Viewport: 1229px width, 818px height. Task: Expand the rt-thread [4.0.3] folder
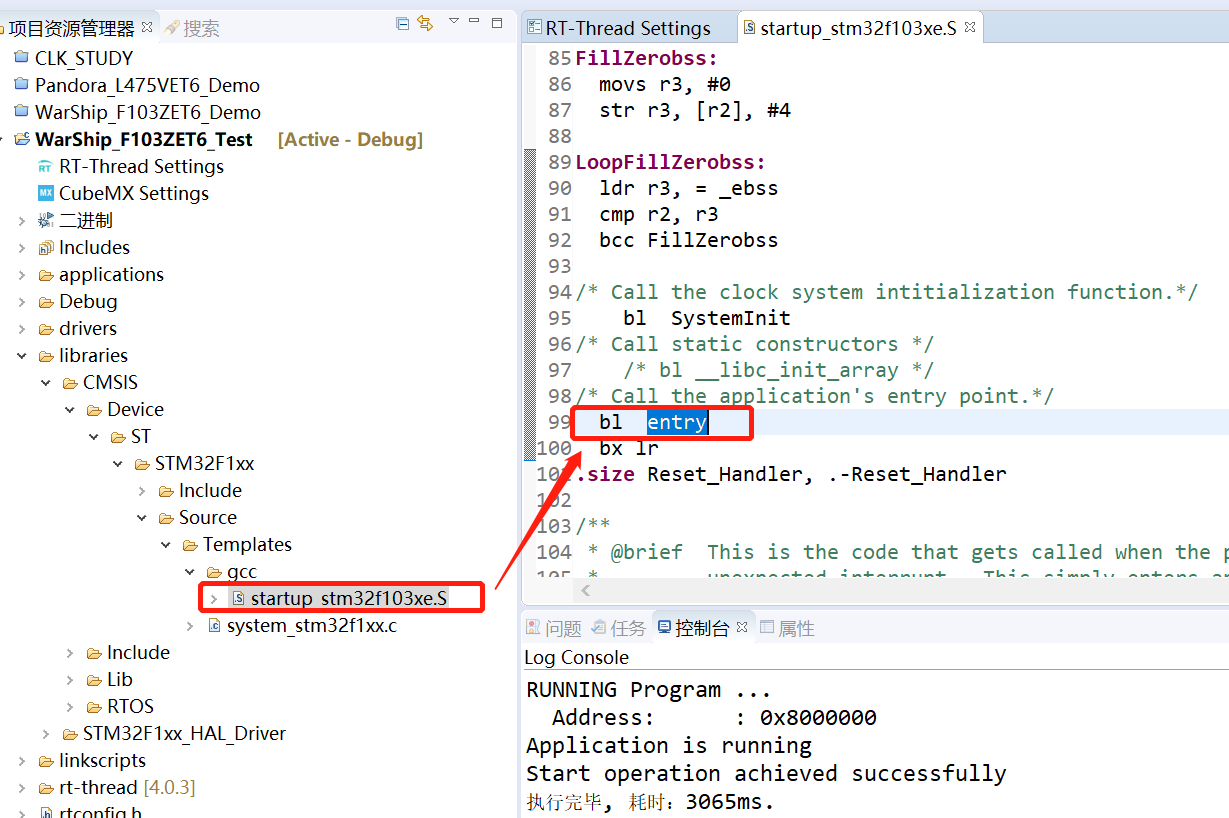coord(22,788)
